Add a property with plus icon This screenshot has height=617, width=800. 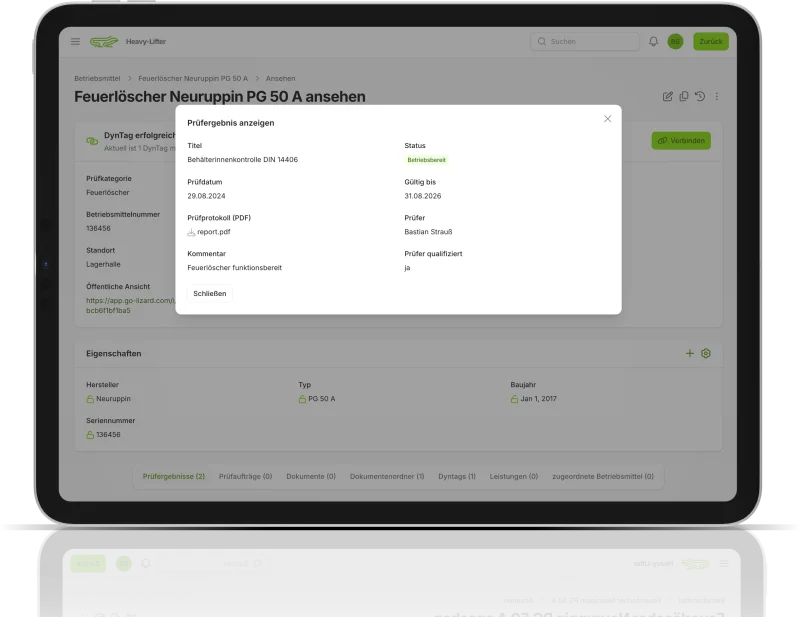[689, 354]
